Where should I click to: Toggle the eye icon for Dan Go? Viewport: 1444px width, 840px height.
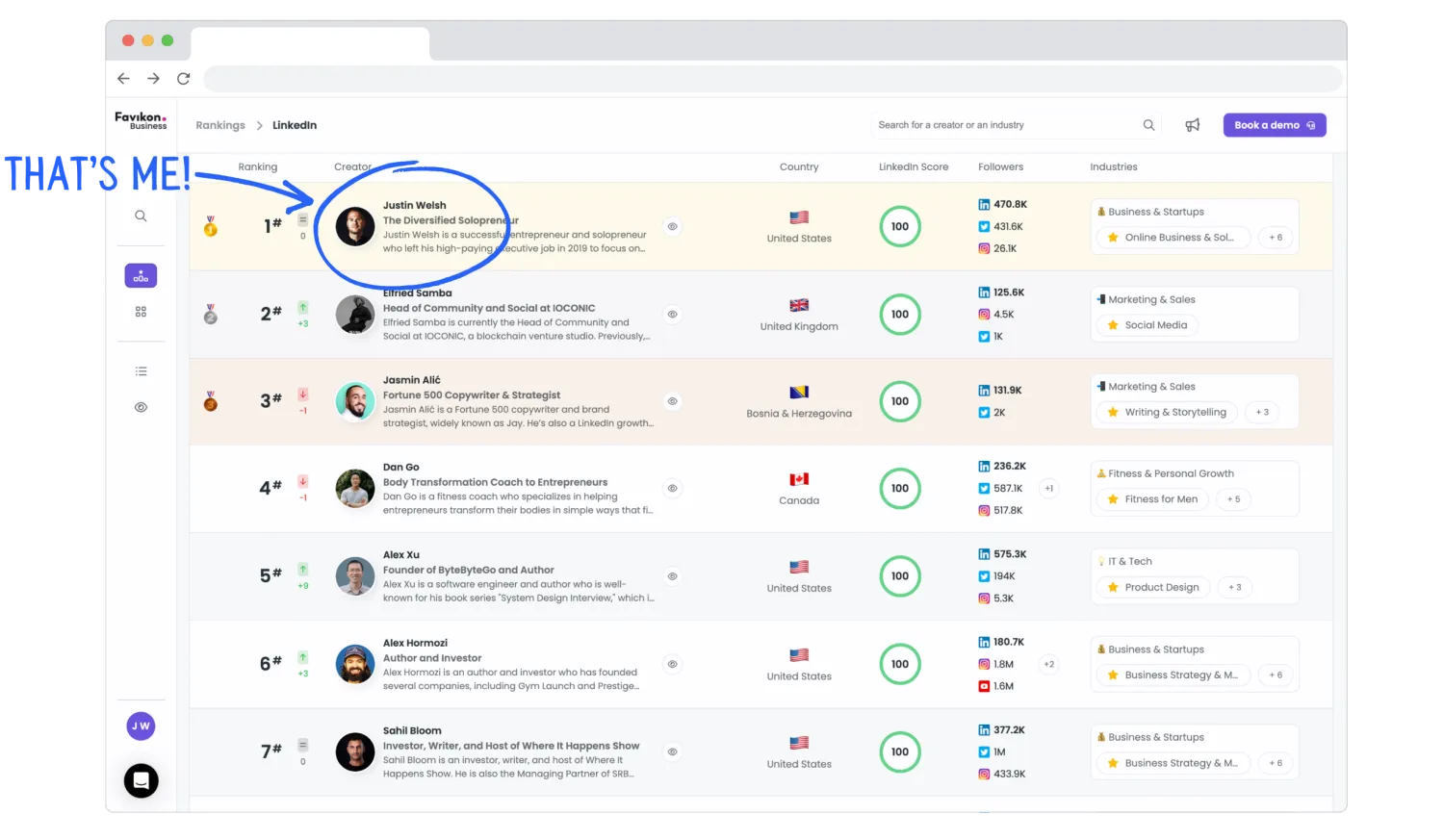[672, 489]
